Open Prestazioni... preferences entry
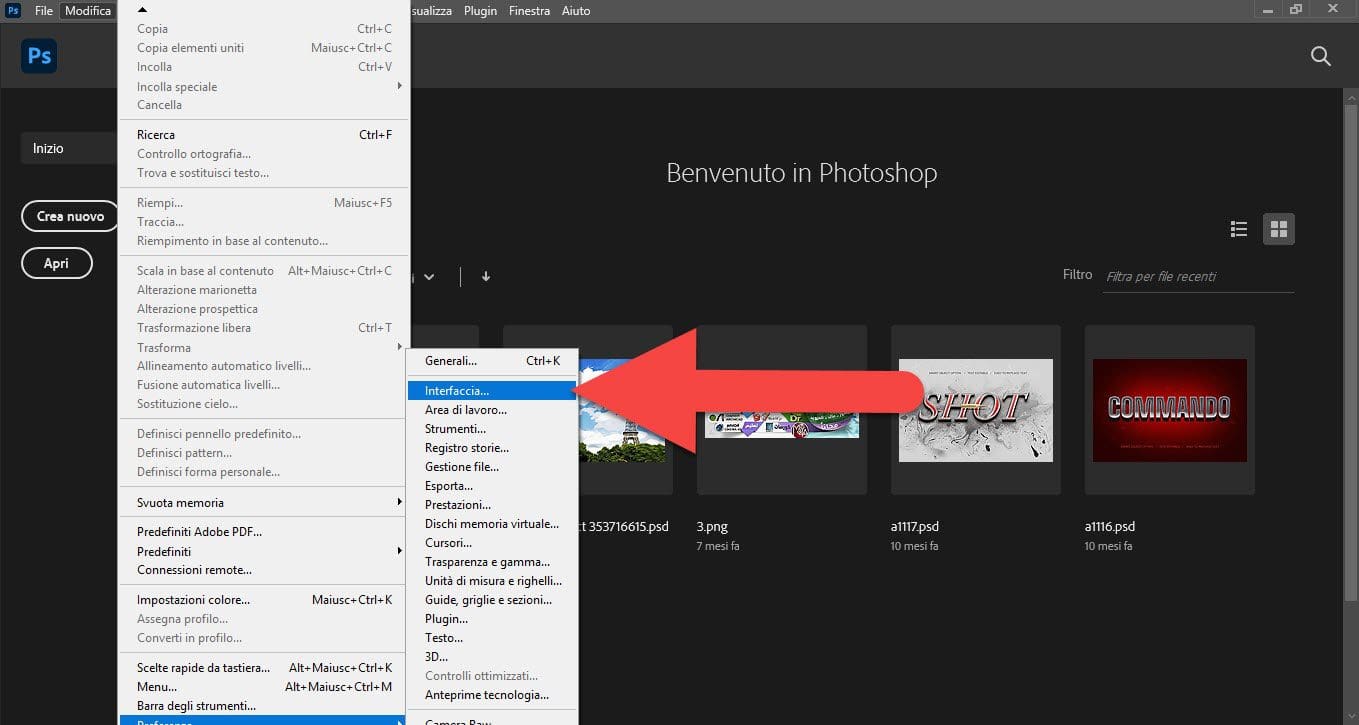The image size is (1359, 725). click(492, 505)
